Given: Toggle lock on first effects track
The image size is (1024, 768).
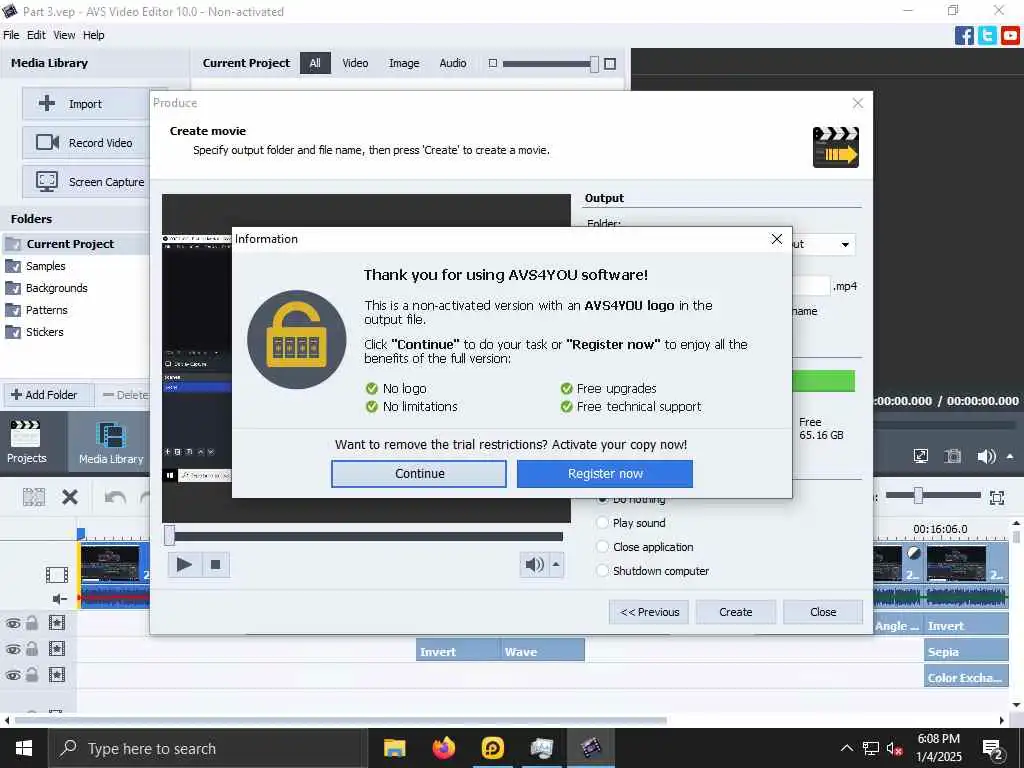Looking at the screenshot, I should click(x=31, y=622).
